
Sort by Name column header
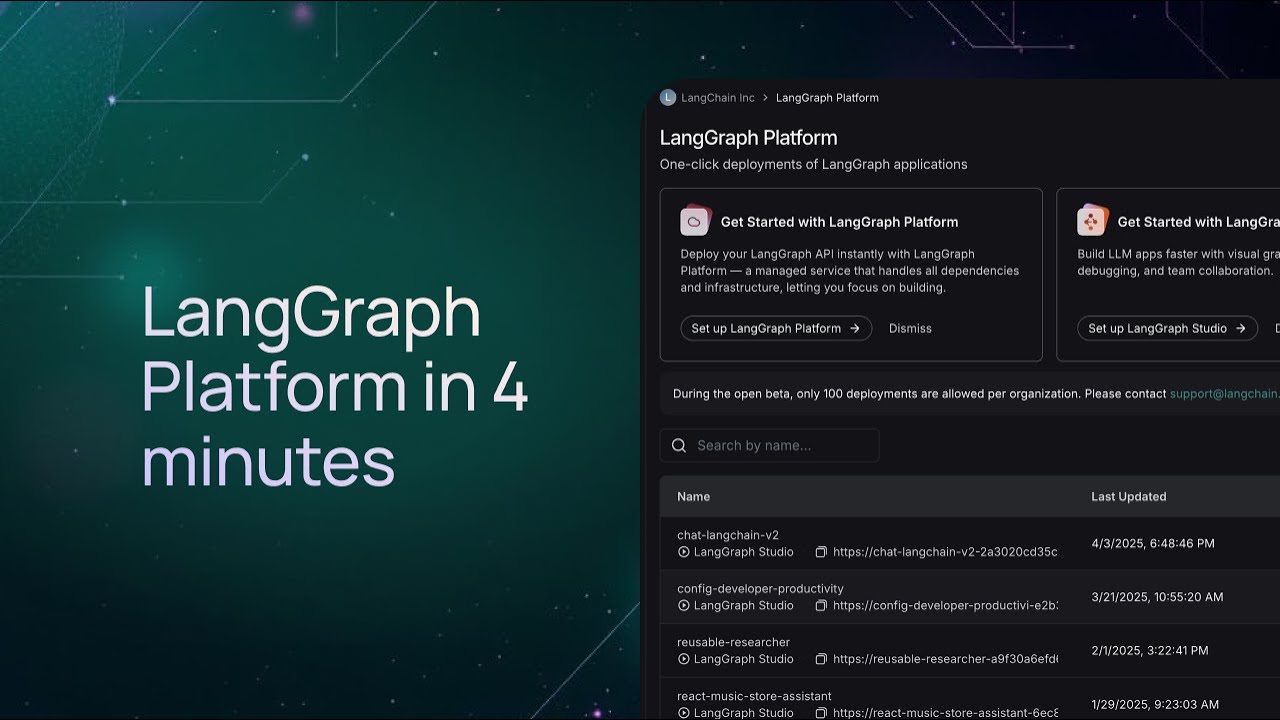tap(693, 497)
